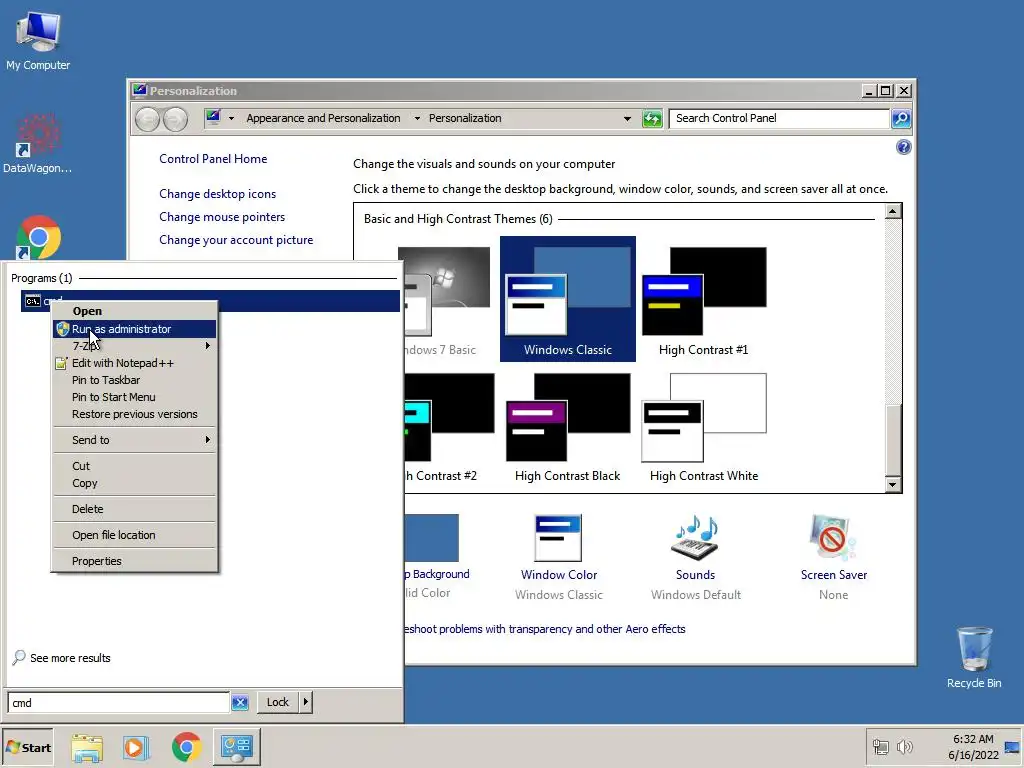Click the Personalization help question icon

(x=903, y=147)
